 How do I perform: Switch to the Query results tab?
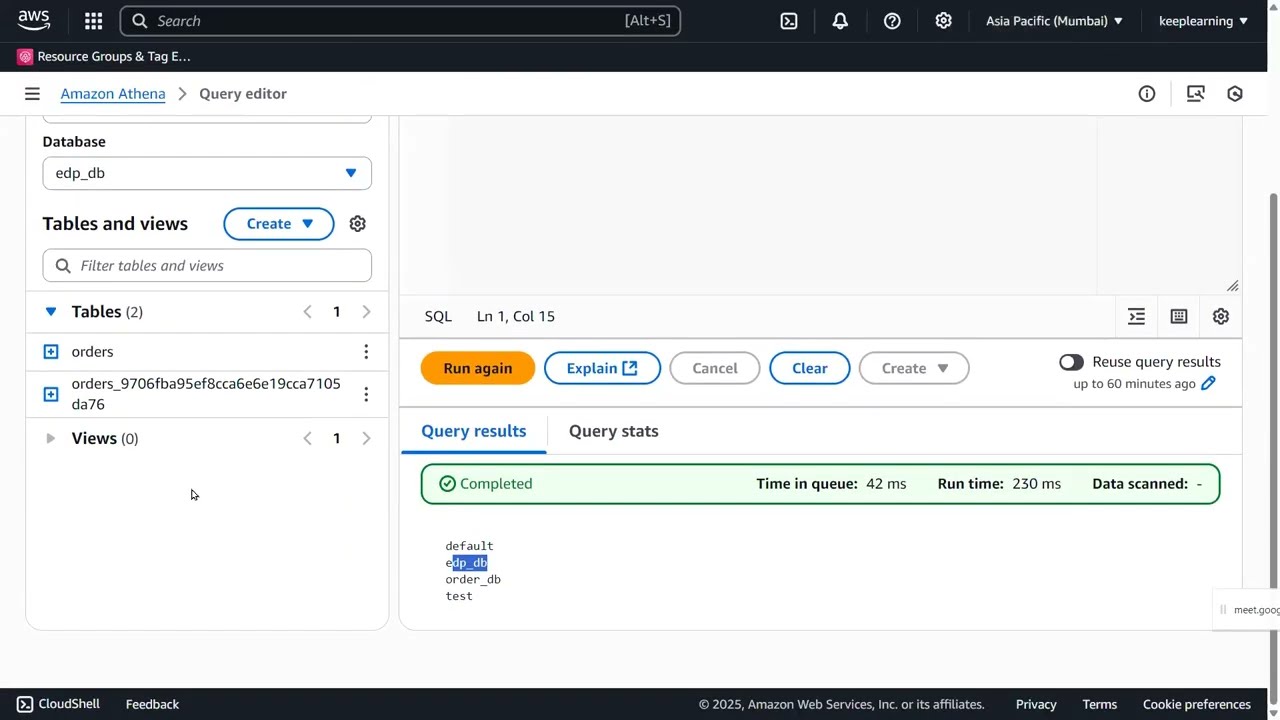(x=474, y=431)
